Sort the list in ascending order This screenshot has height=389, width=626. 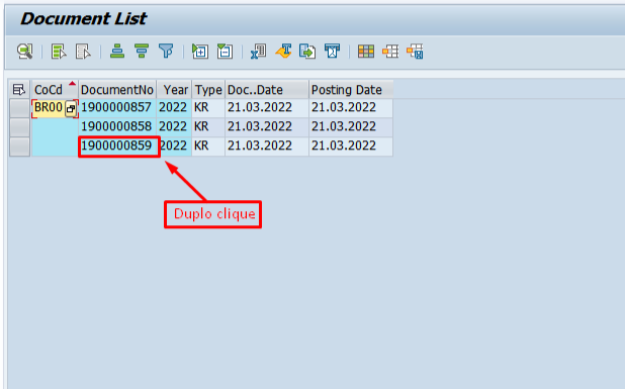[117, 52]
